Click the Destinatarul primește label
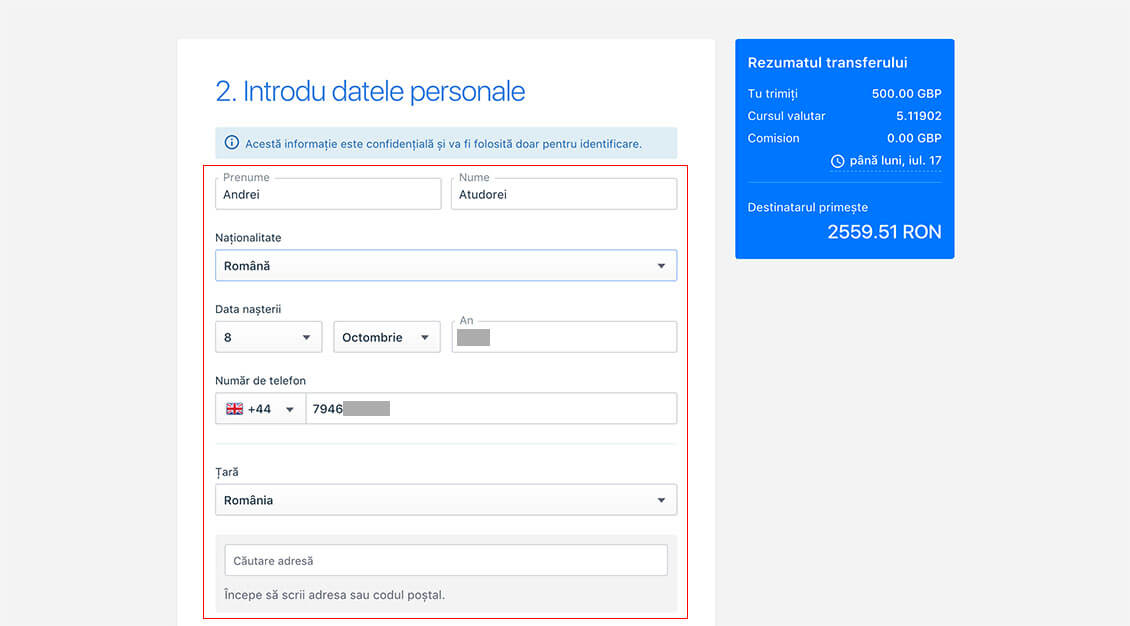The image size is (1130, 626). (x=807, y=207)
